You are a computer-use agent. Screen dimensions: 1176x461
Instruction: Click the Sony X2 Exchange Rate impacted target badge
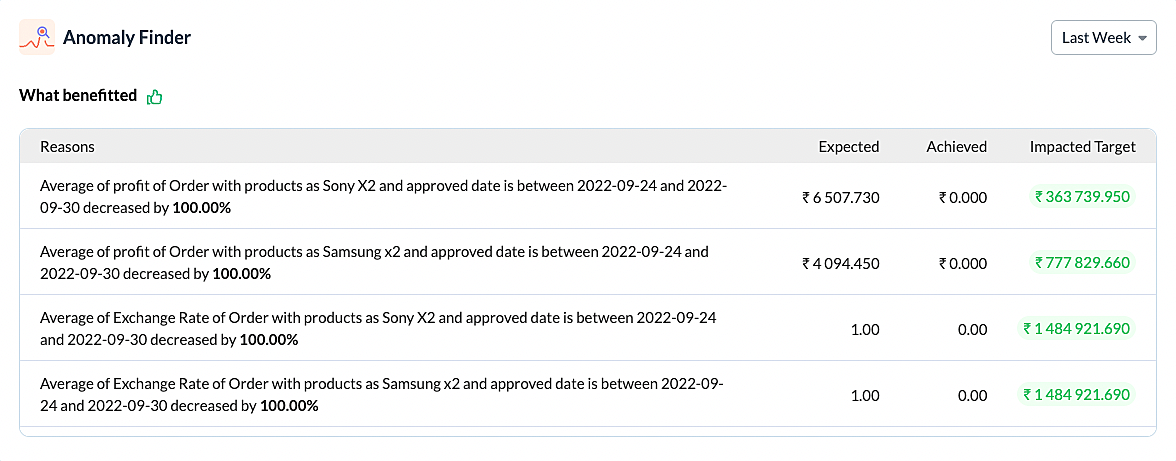(x=1076, y=328)
